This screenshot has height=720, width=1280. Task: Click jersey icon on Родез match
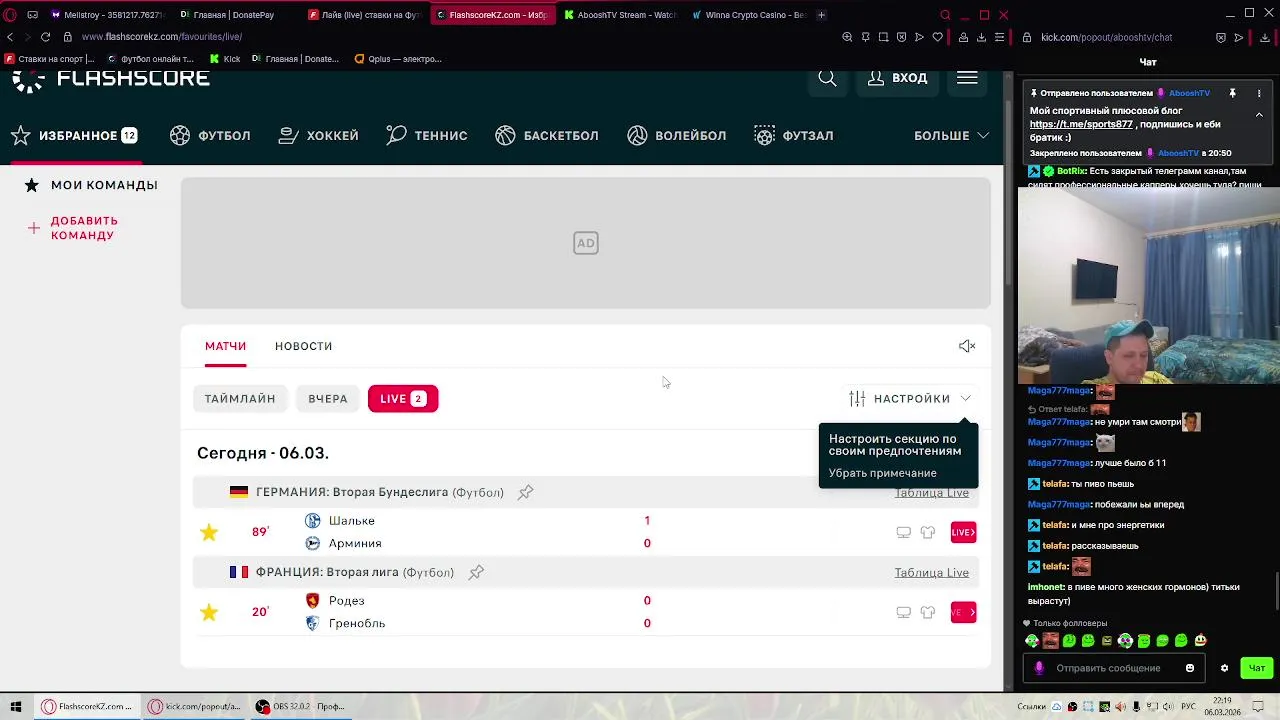click(928, 613)
